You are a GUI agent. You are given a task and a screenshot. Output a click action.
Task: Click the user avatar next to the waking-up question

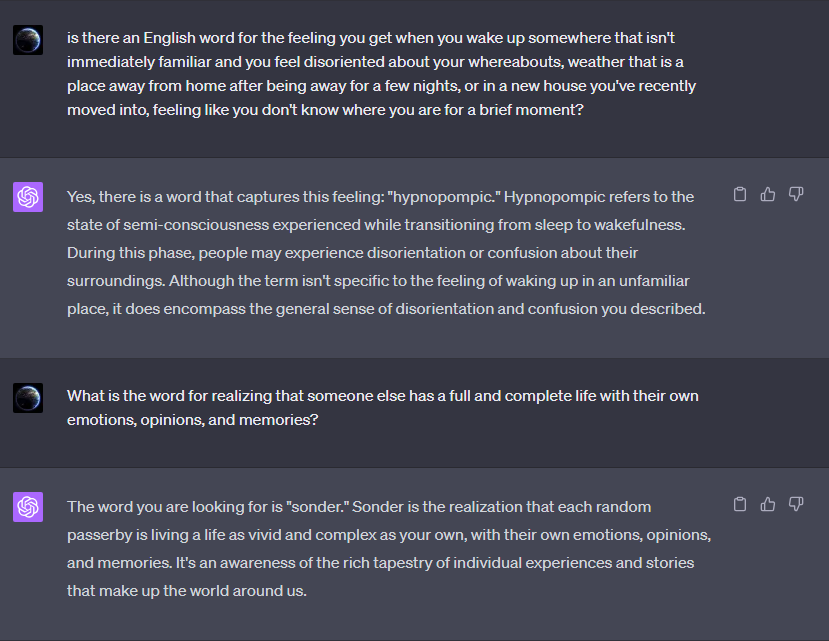click(28, 40)
